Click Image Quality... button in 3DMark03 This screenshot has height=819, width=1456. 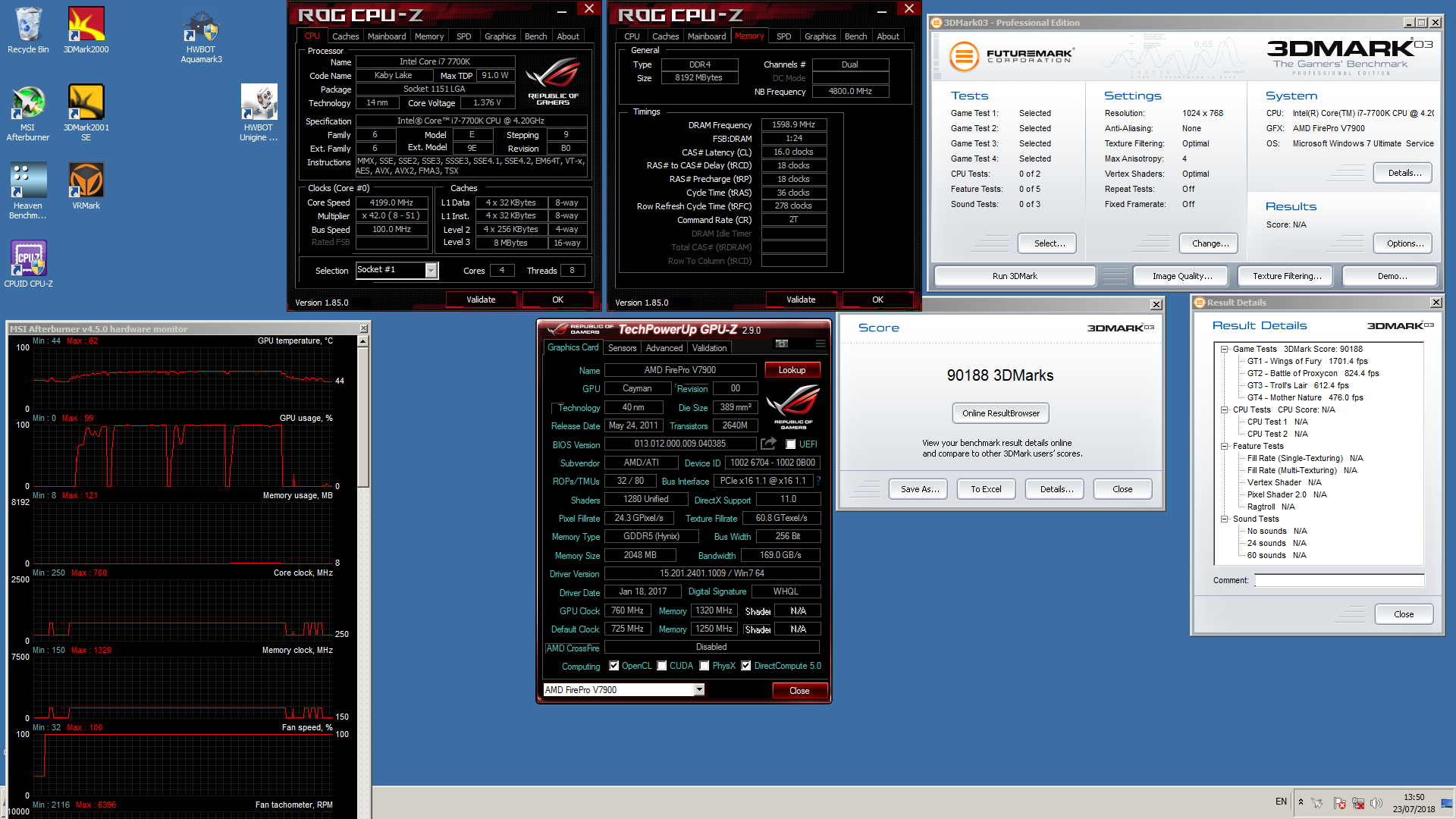point(1182,276)
